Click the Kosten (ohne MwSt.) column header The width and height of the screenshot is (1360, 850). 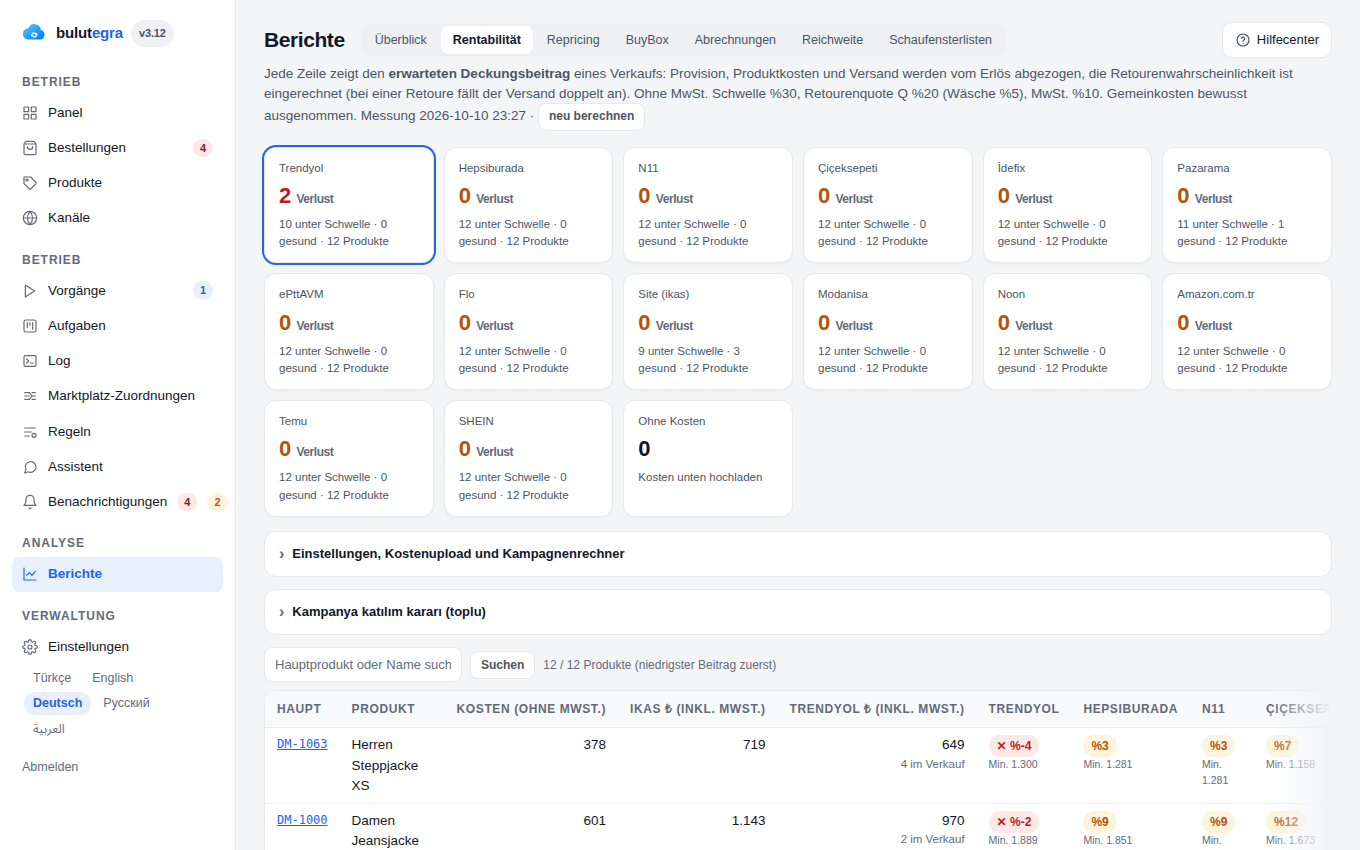tap(531, 709)
